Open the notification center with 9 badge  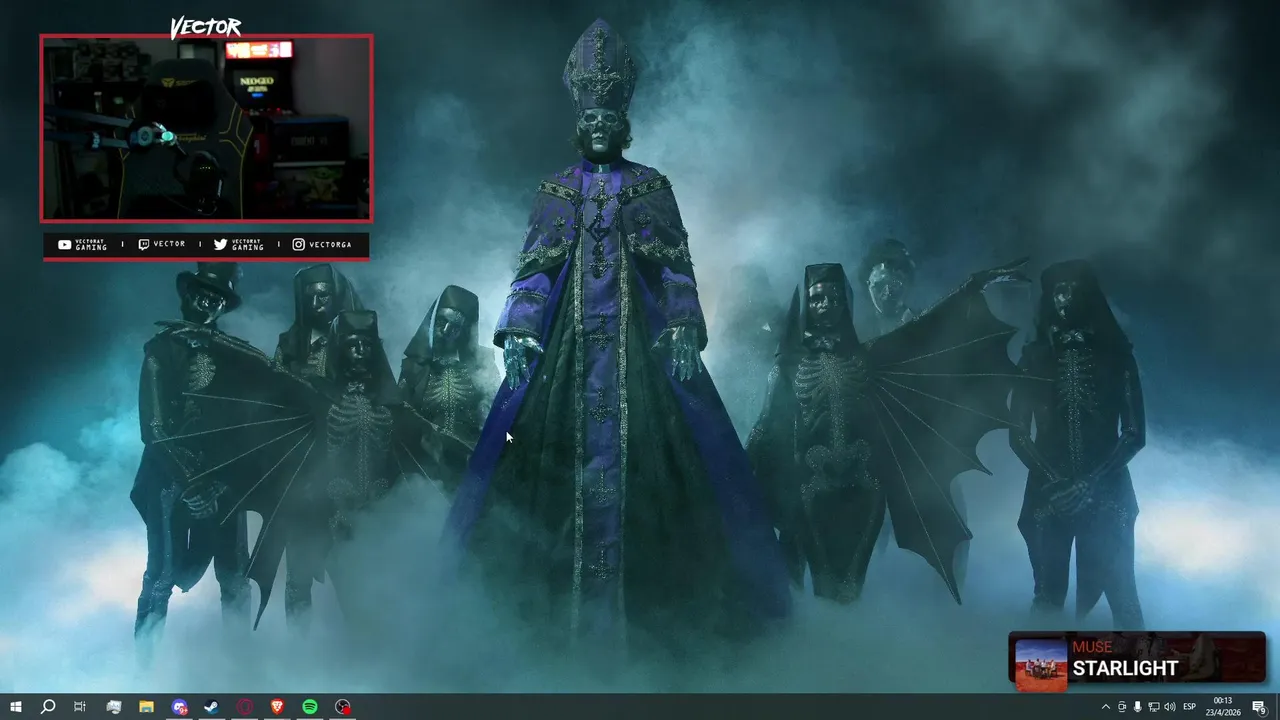(x=1259, y=707)
